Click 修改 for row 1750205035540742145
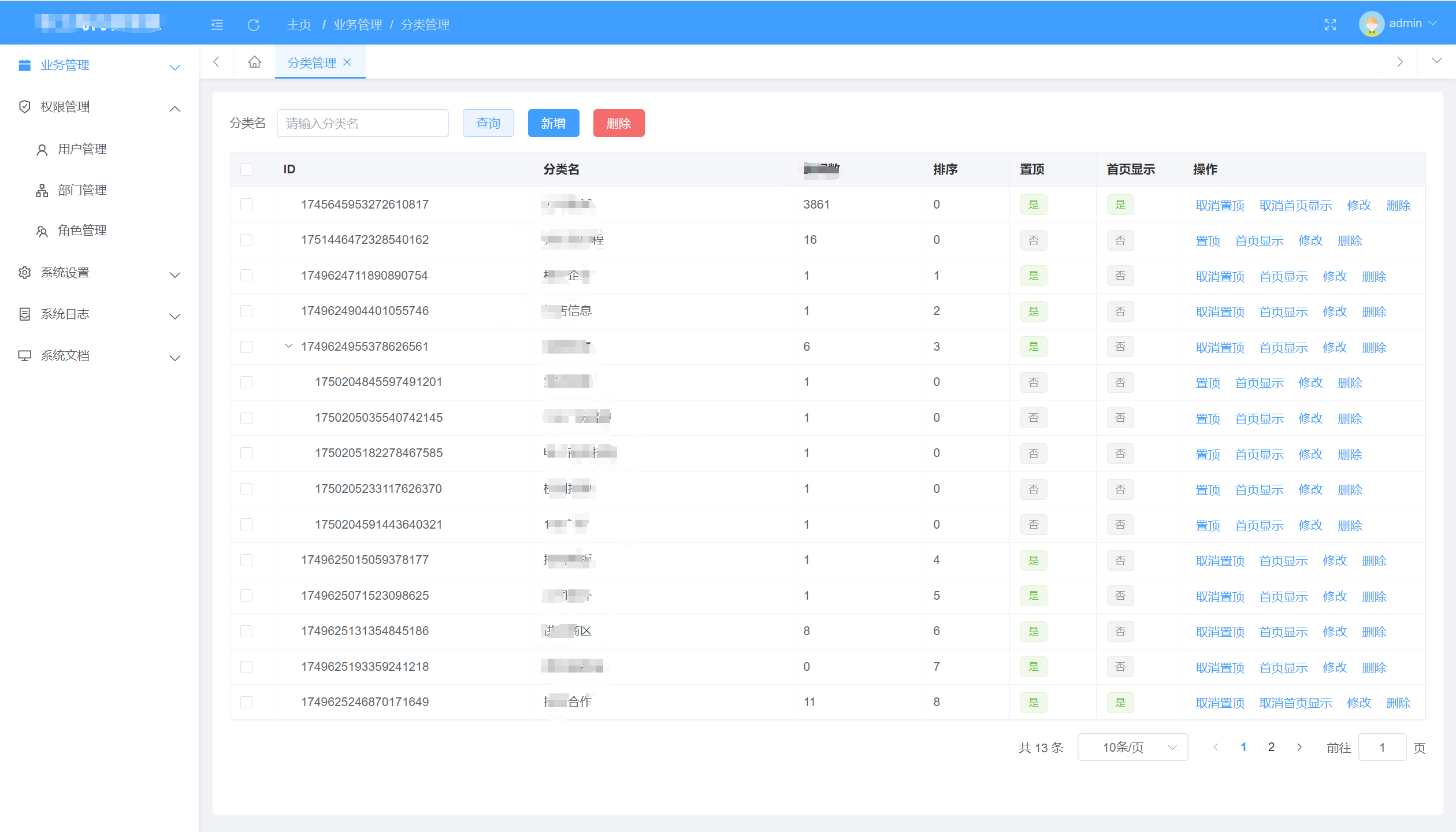This screenshot has width=1456, height=832. pyautogui.click(x=1310, y=419)
